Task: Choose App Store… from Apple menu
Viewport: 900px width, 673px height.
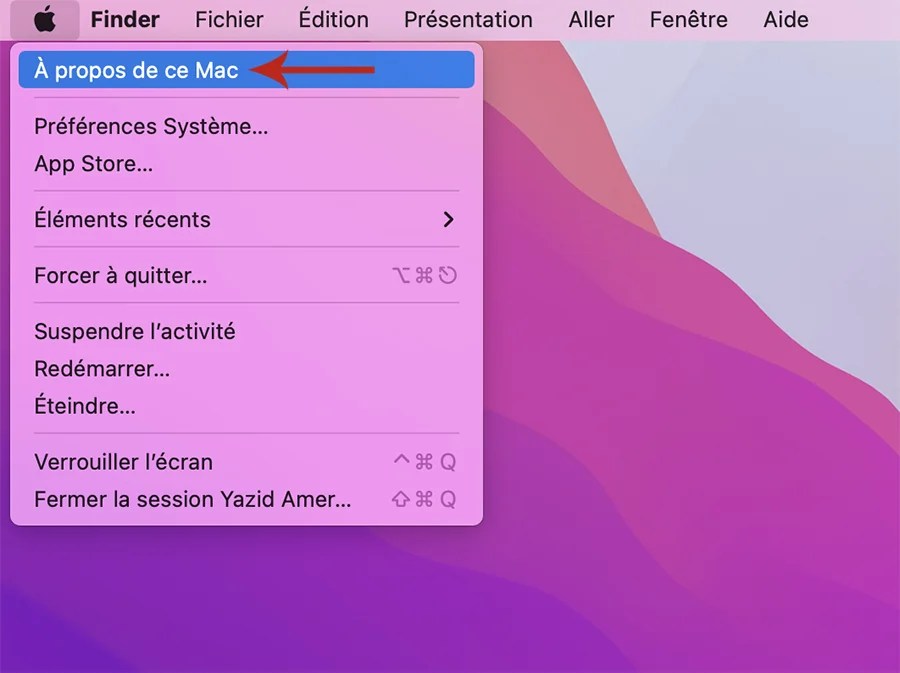Action: coord(246,164)
